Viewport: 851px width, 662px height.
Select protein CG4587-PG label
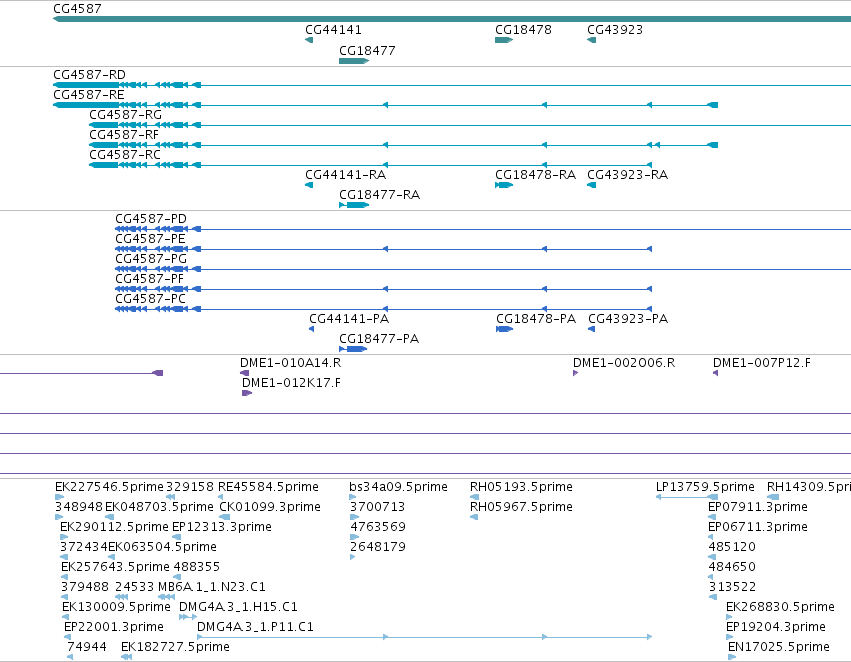[x=151, y=259]
